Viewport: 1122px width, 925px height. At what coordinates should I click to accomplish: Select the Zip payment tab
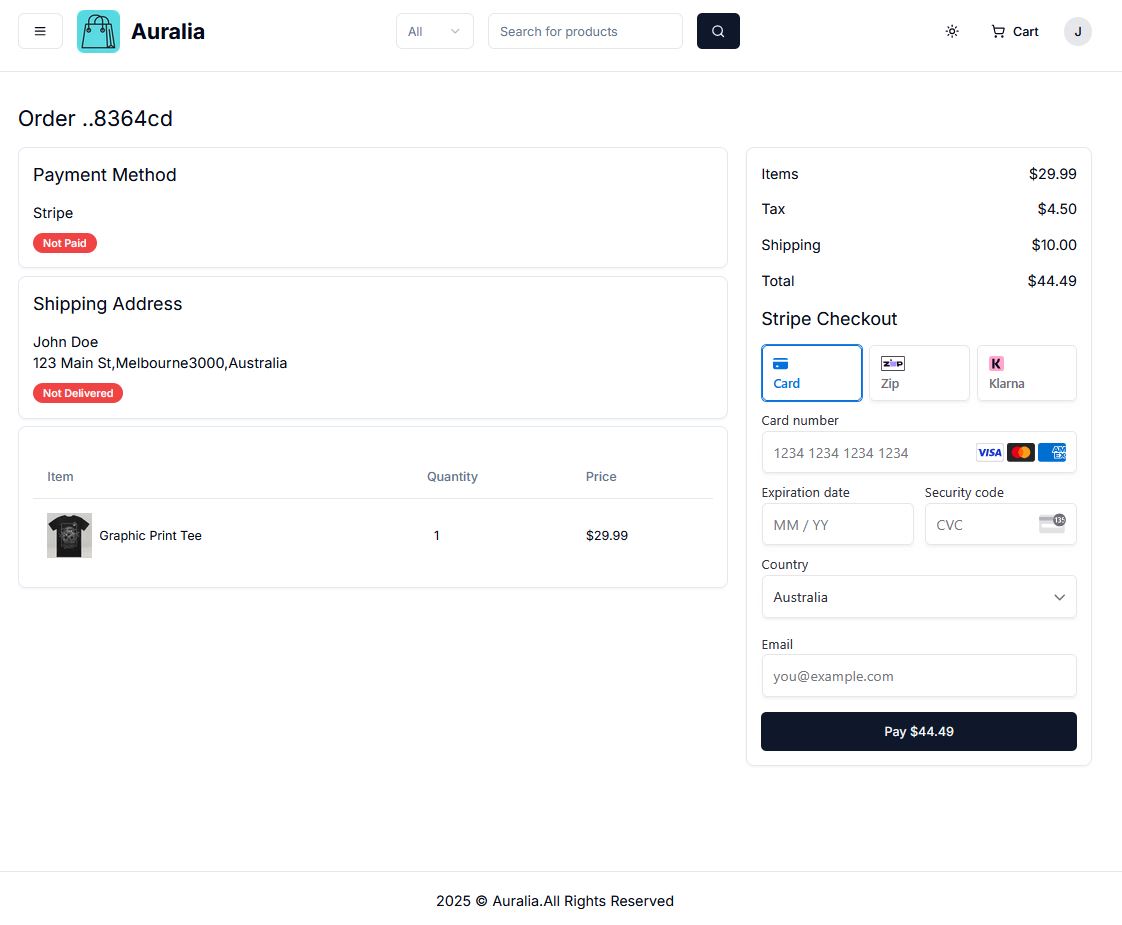919,373
